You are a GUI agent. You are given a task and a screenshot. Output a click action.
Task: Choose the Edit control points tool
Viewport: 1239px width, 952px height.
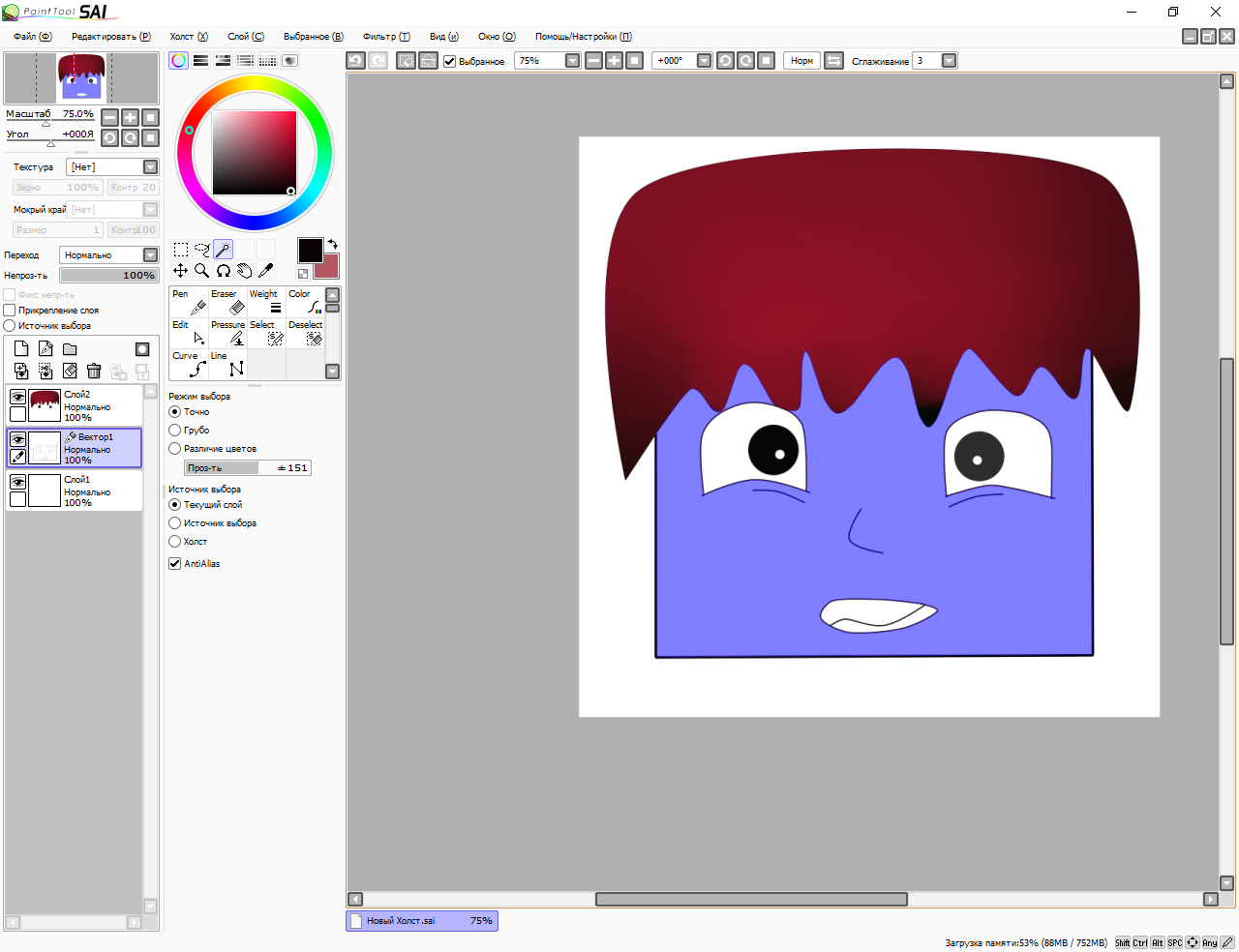[189, 333]
